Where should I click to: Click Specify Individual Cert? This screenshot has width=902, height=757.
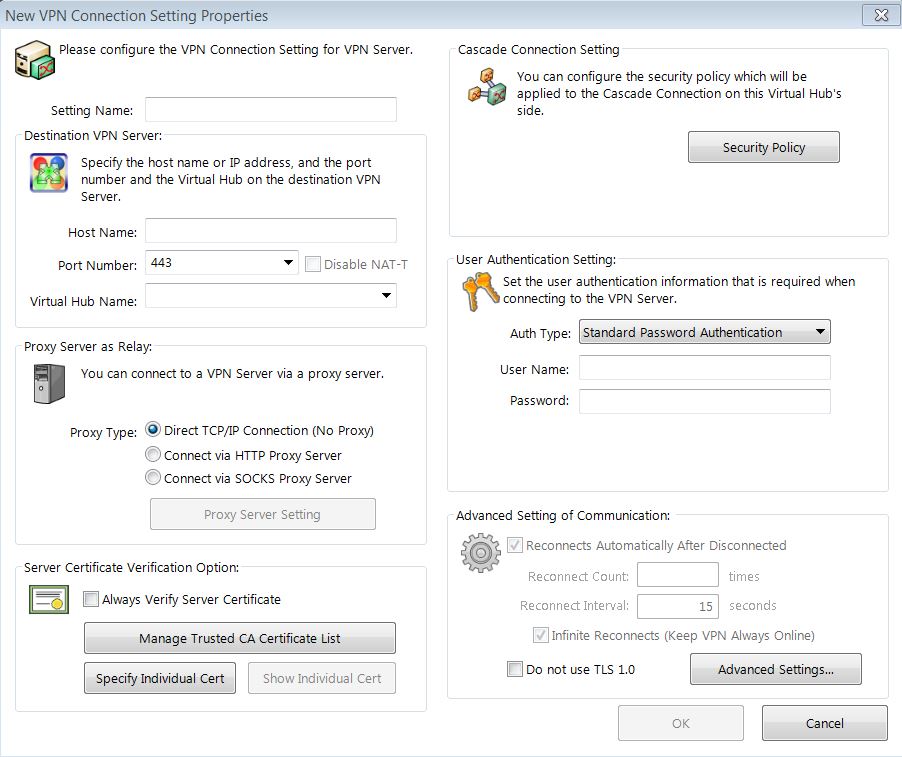click(159, 678)
